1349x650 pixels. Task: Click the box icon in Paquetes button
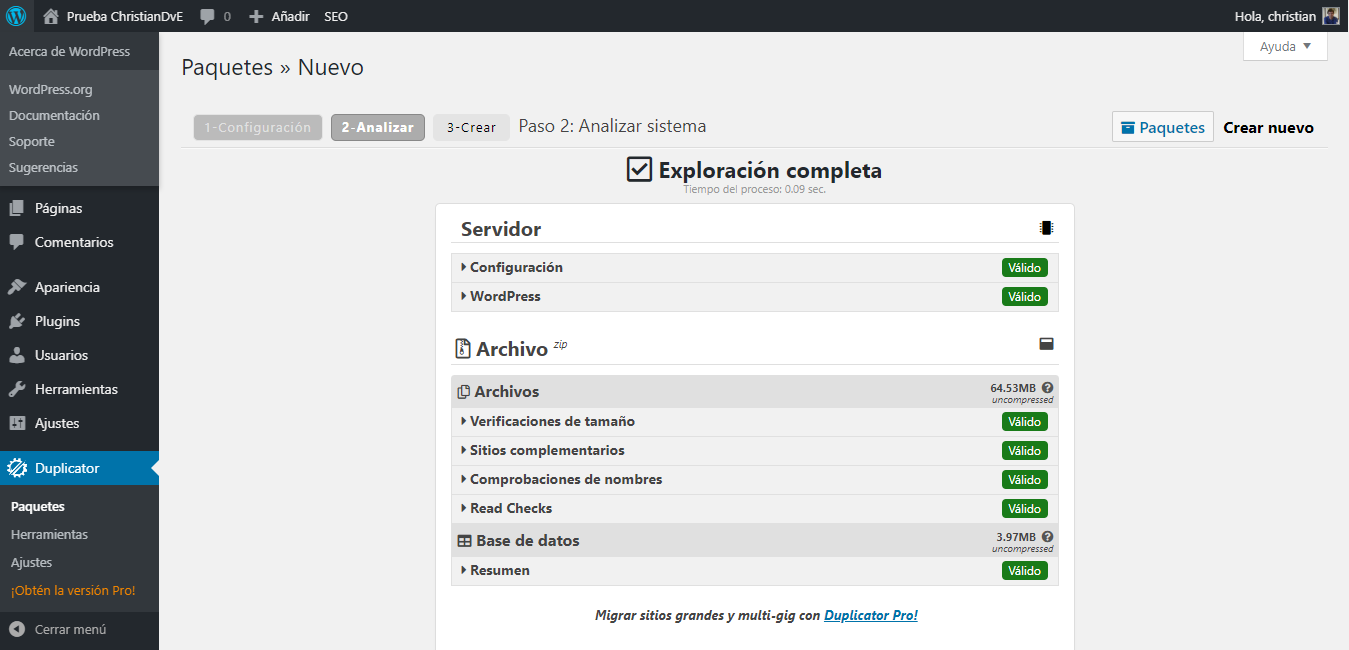[x=1128, y=128]
